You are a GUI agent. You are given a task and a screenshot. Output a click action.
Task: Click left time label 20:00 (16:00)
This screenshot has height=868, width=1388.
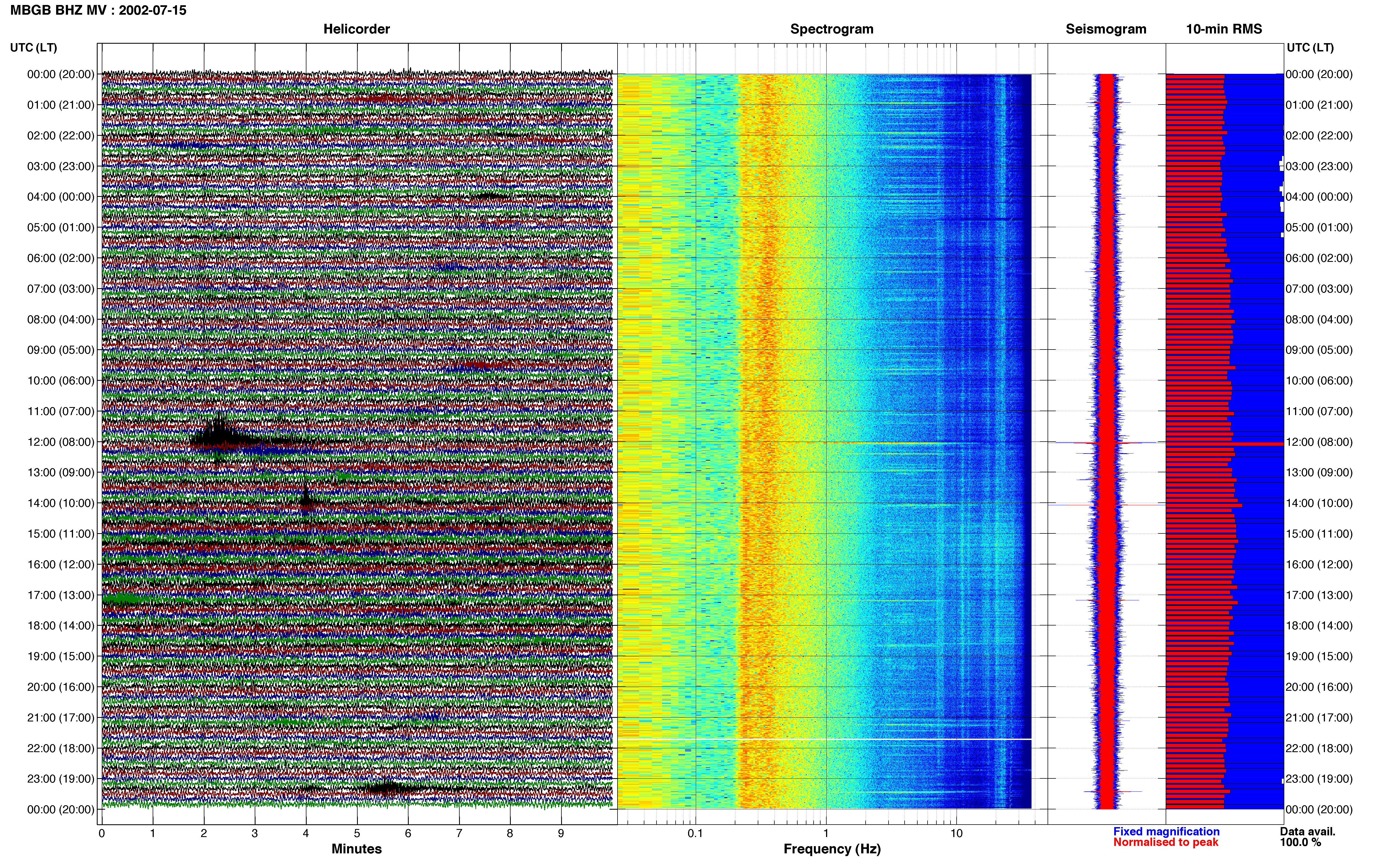[x=61, y=687]
